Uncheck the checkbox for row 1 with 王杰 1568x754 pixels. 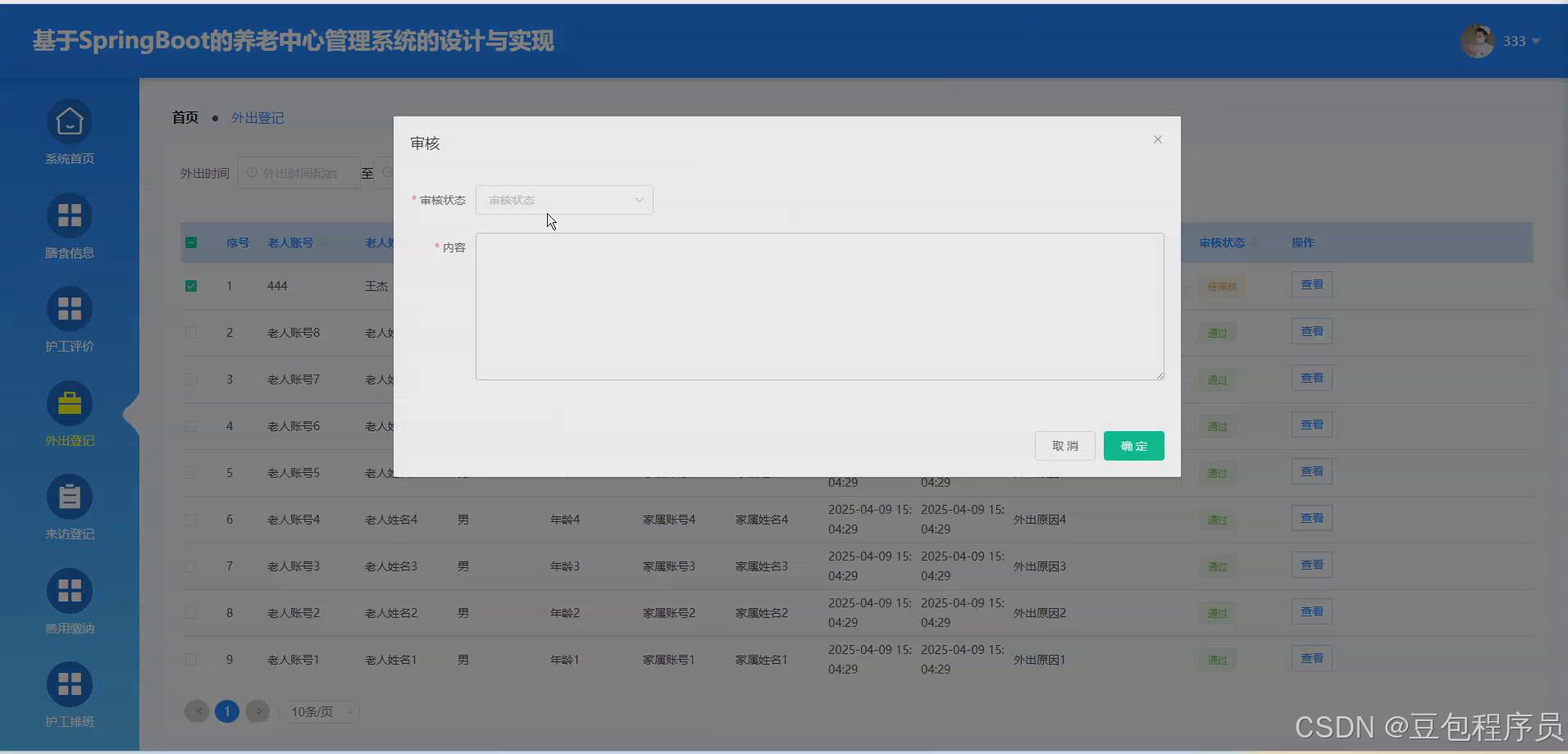191,285
